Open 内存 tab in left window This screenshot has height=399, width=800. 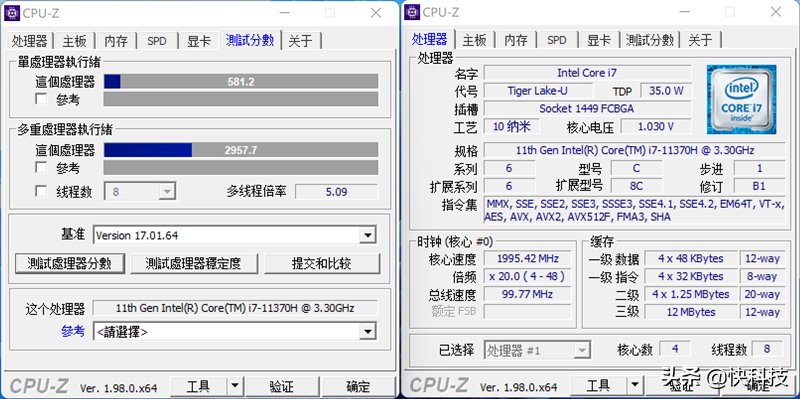[116, 41]
